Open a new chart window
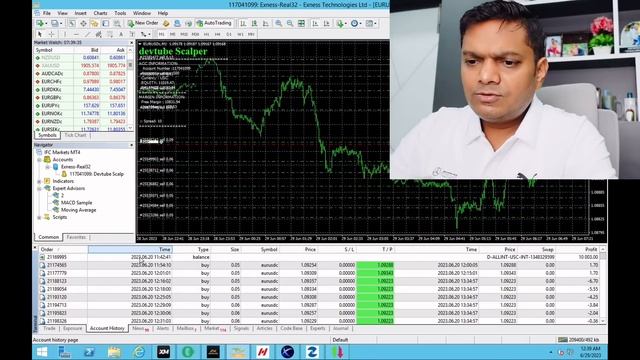Screen dimensions: 640x360 pyautogui.click(x=40, y=23)
